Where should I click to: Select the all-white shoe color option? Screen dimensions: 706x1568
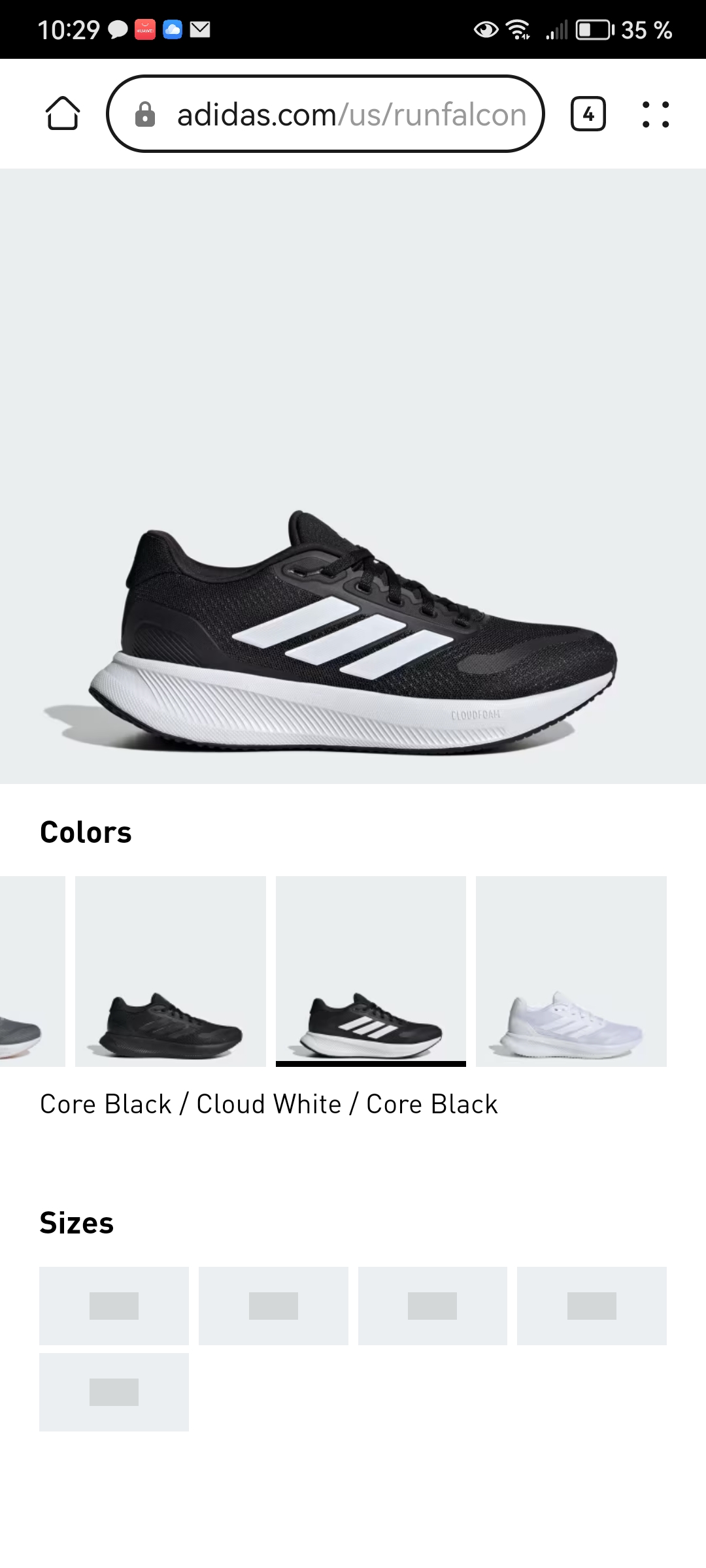571,971
